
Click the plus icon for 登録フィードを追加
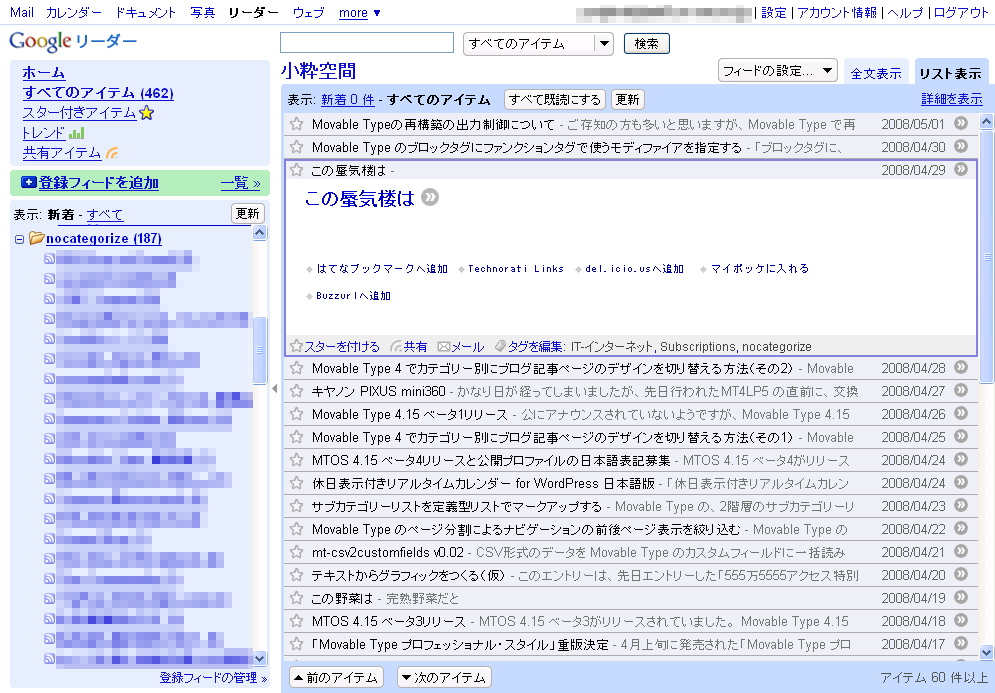tap(29, 183)
